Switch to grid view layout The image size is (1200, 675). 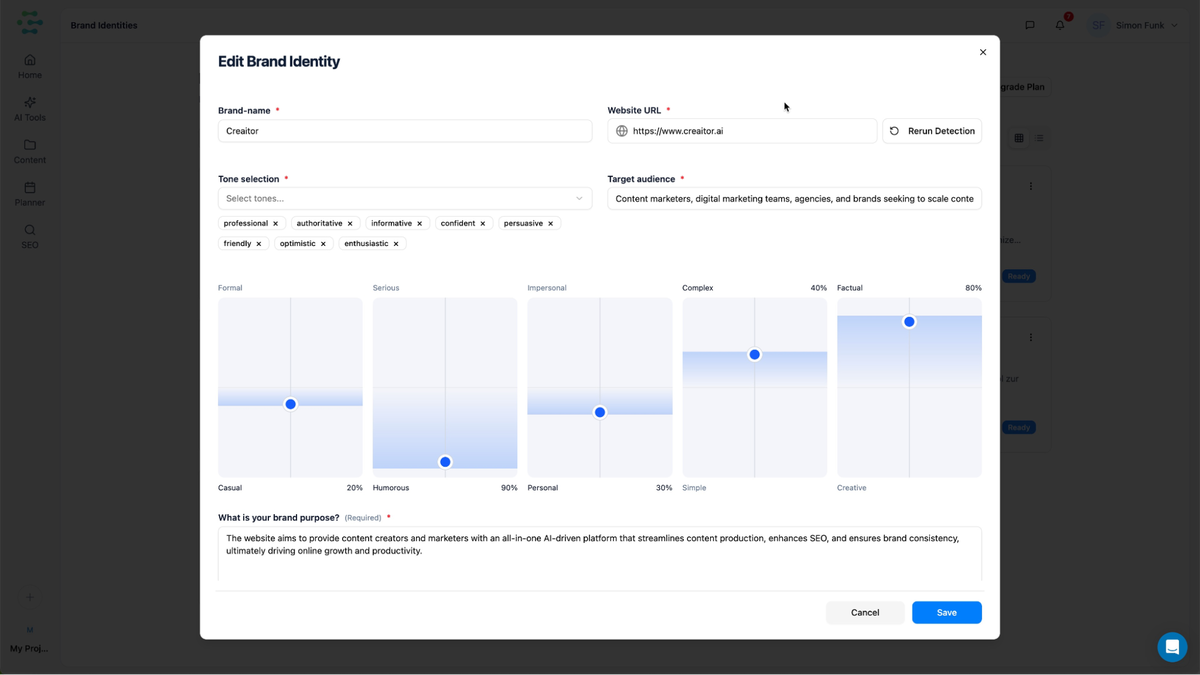pos(1019,138)
